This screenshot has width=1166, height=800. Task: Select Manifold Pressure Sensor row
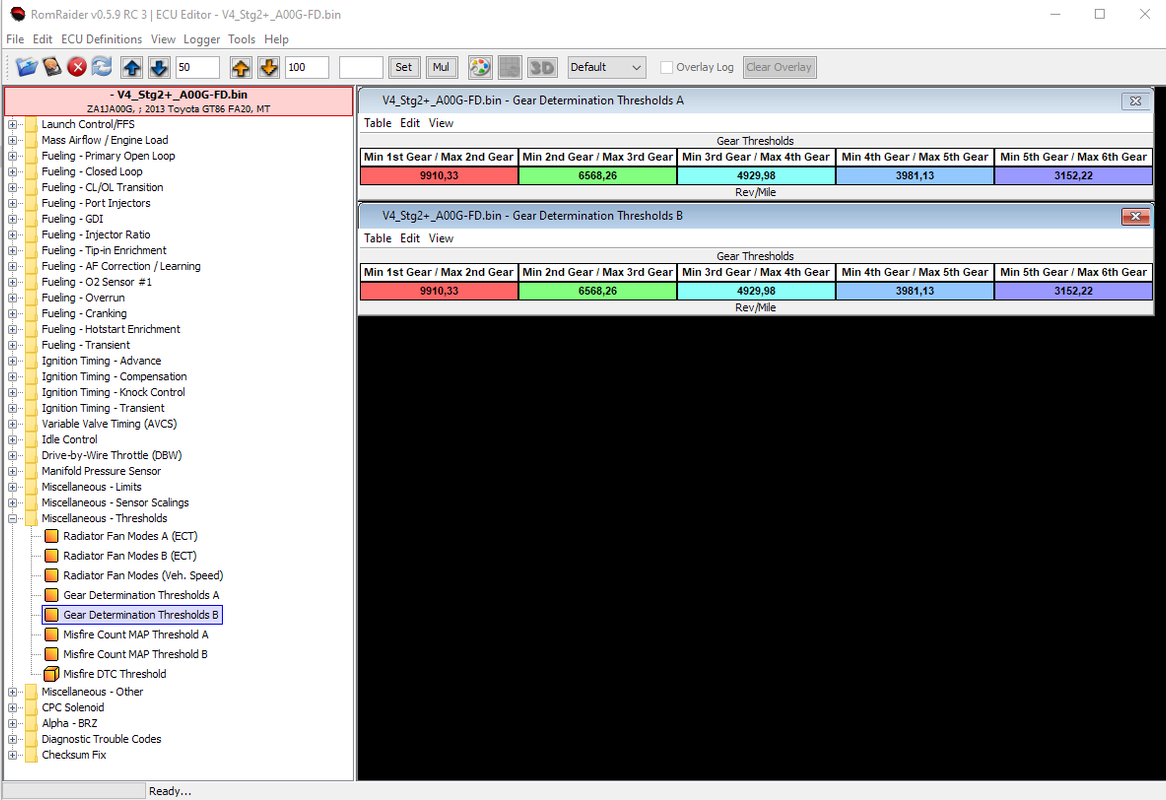pos(101,471)
